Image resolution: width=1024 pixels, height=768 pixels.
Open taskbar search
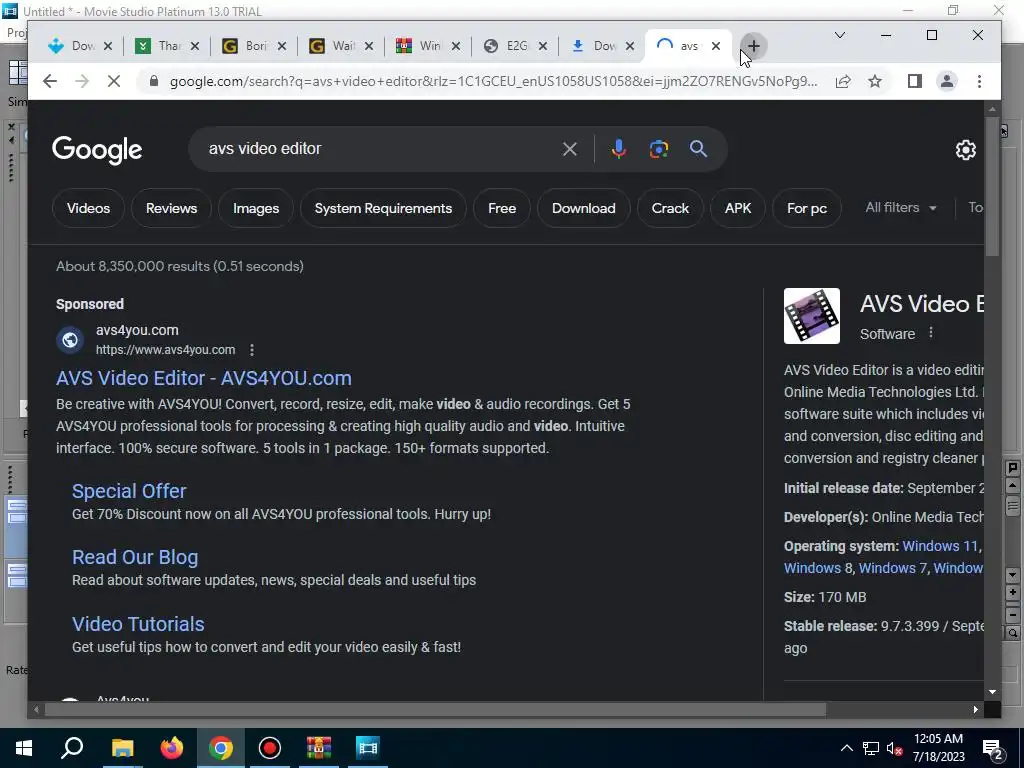pyautogui.click(x=72, y=748)
